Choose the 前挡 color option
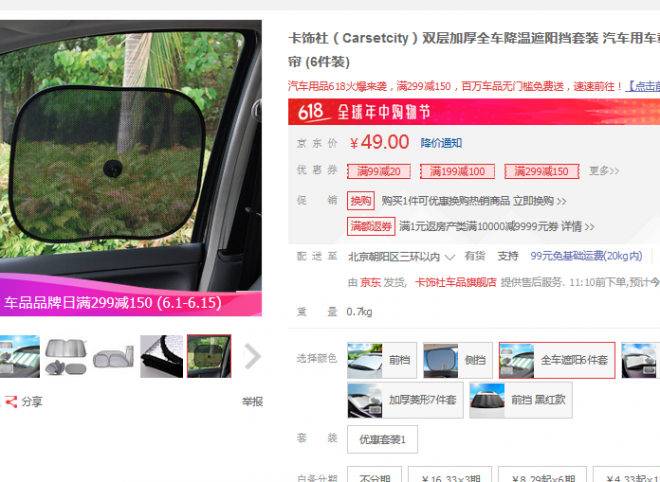 coord(382,360)
